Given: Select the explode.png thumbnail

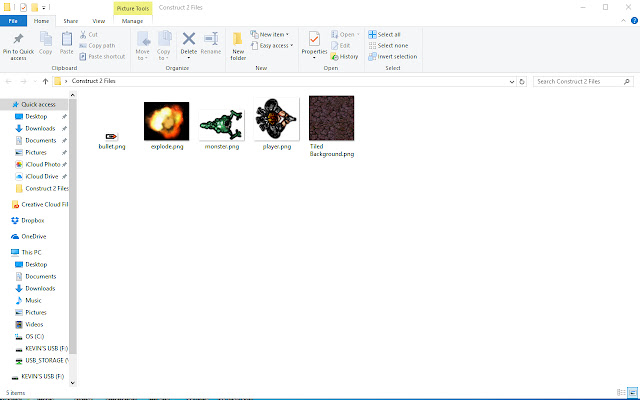Looking at the screenshot, I should [x=167, y=121].
